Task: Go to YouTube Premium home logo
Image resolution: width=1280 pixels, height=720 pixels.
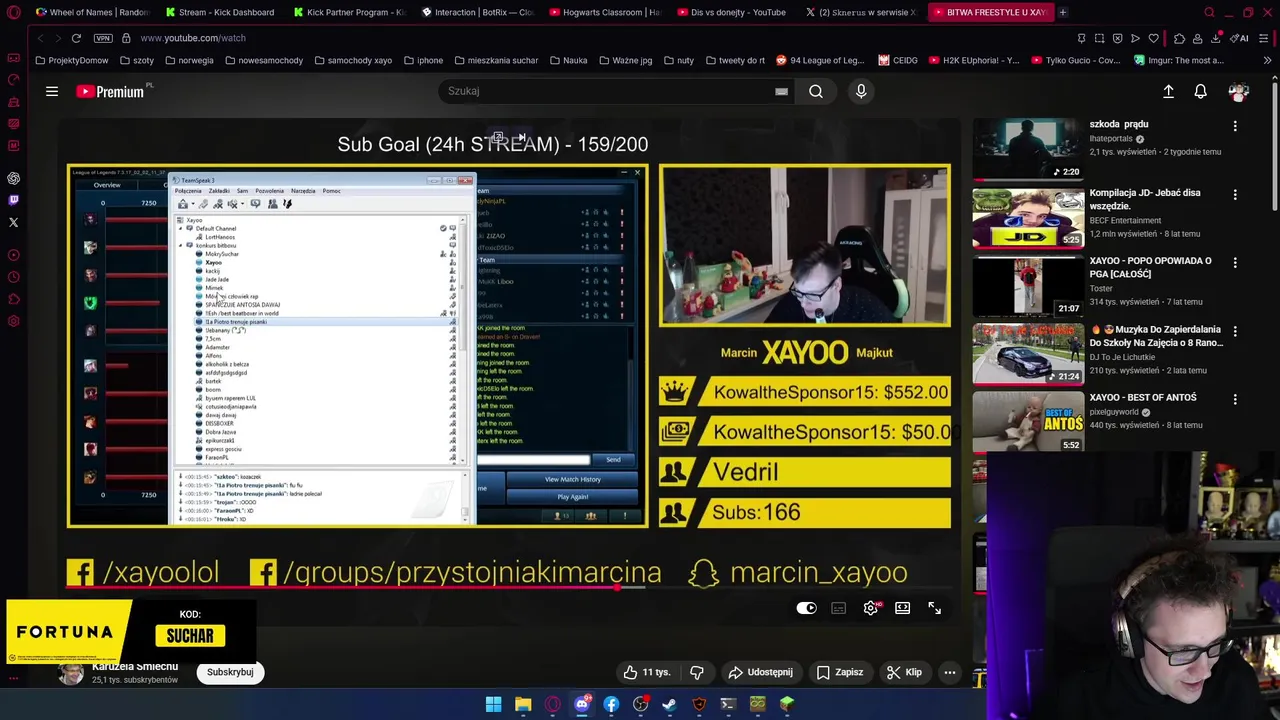Action: (110, 91)
